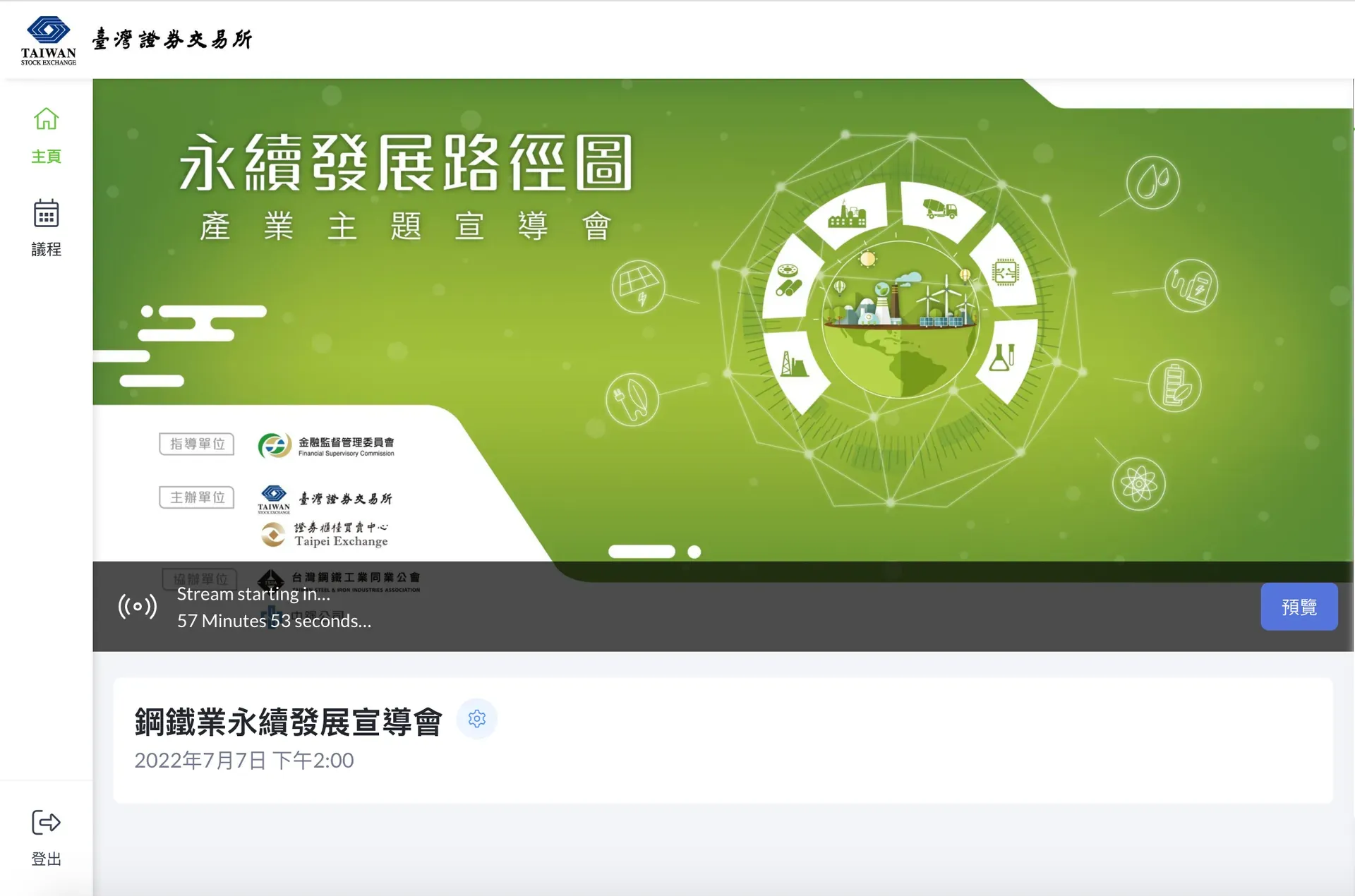Click the 臺灣證券交易所 header title text
The width and height of the screenshot is (1355, 896).
point(172,39)
